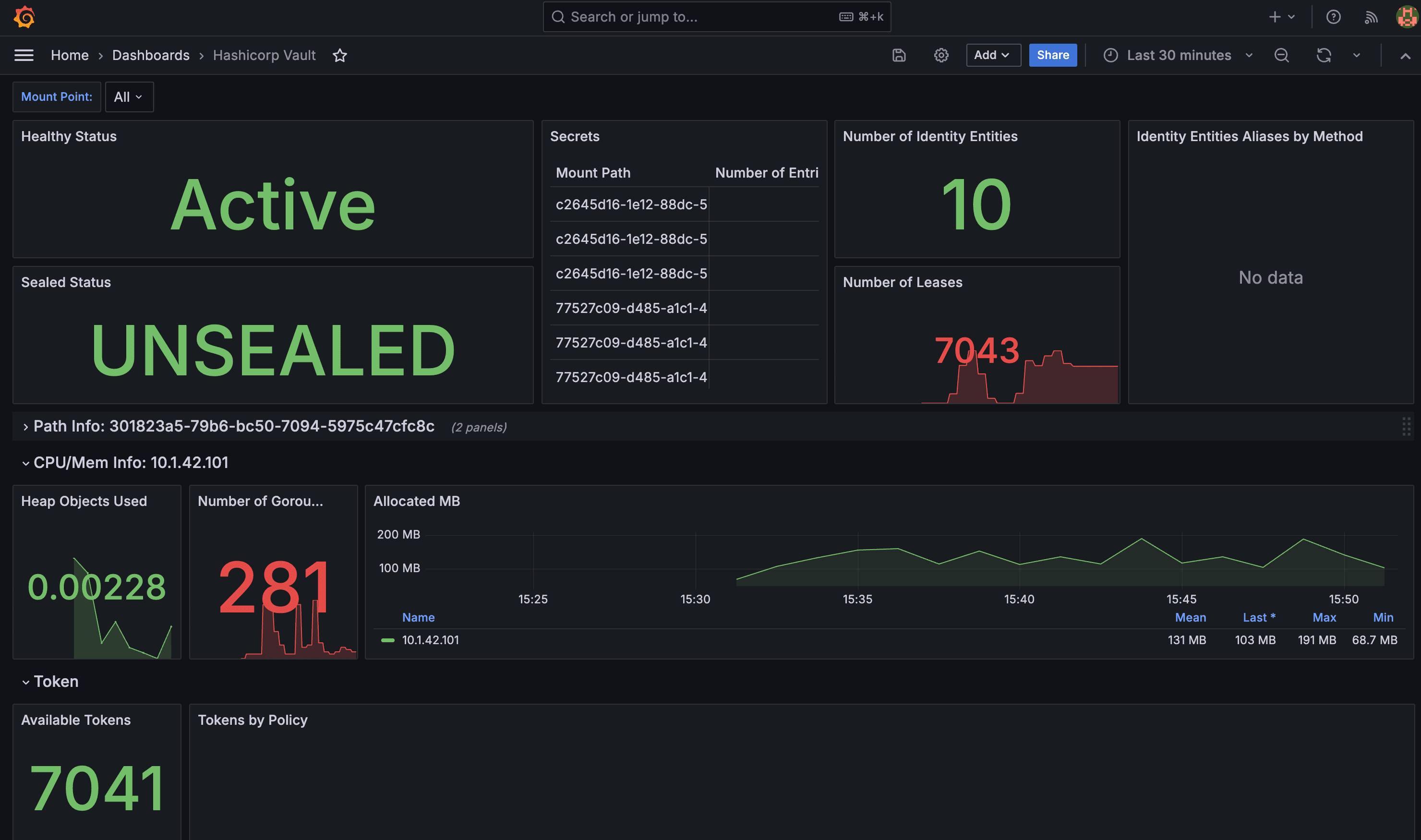This screenshot has width=1421, height=840.
Task: Open Identity Entities Aliases by Method title
Action: pos(1250,136)
